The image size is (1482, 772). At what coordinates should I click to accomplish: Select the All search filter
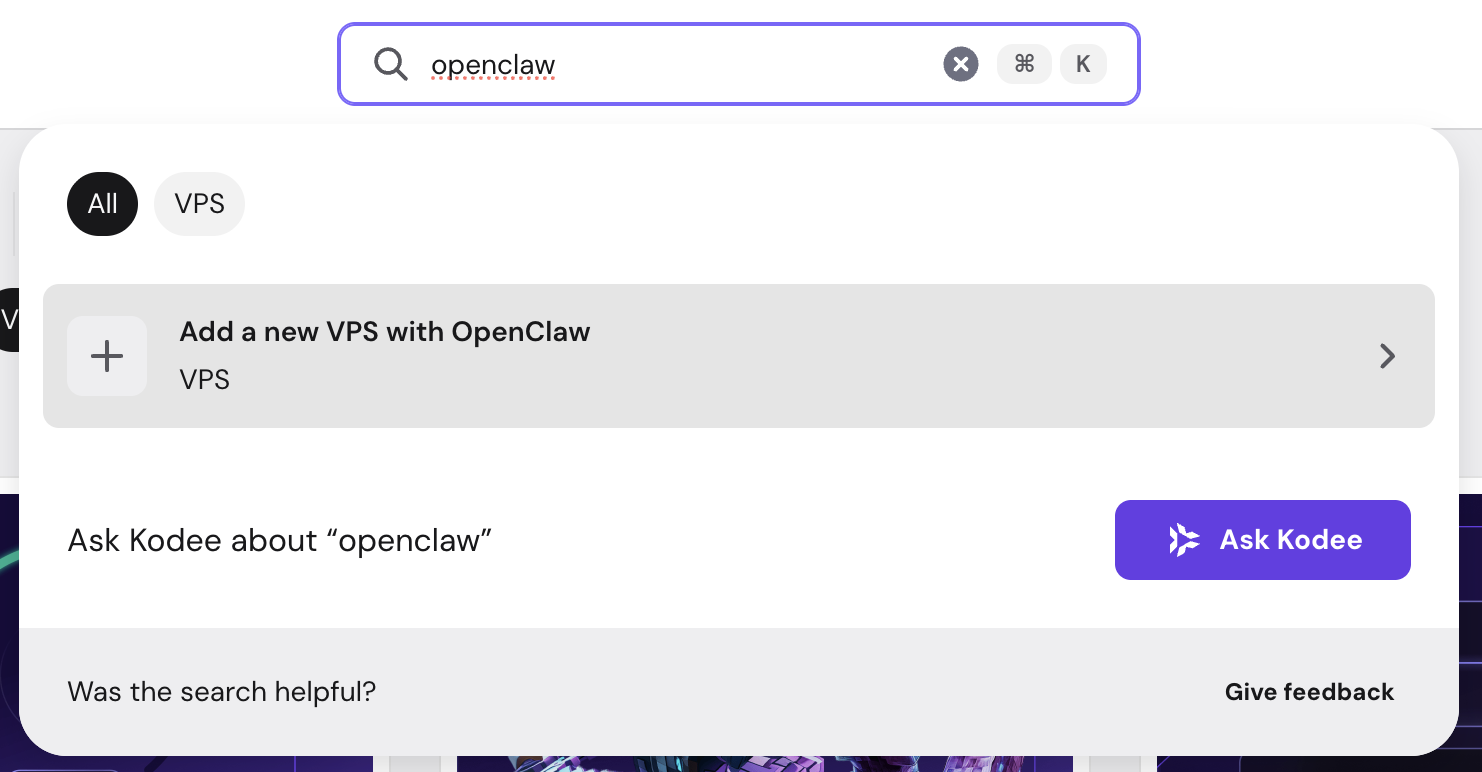tap(102, 203)
